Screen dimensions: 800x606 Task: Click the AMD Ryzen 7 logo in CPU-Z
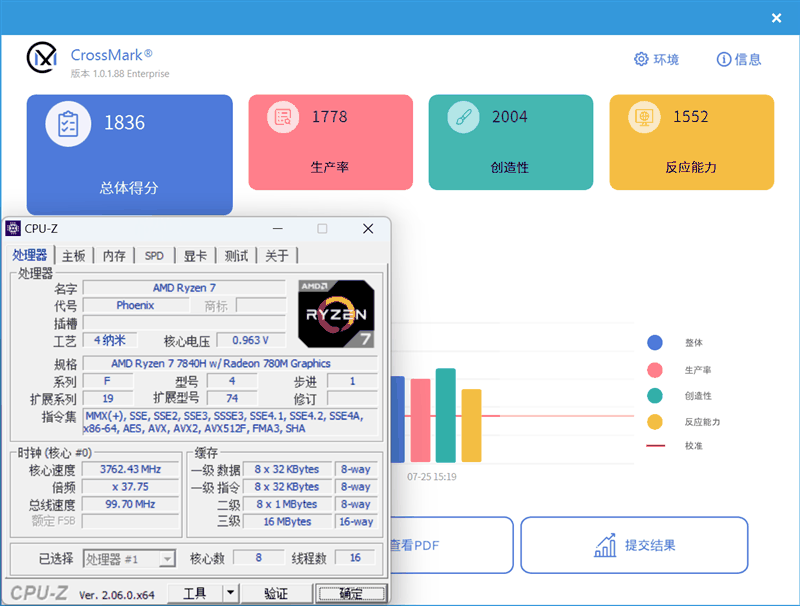[x=338, y=313]
